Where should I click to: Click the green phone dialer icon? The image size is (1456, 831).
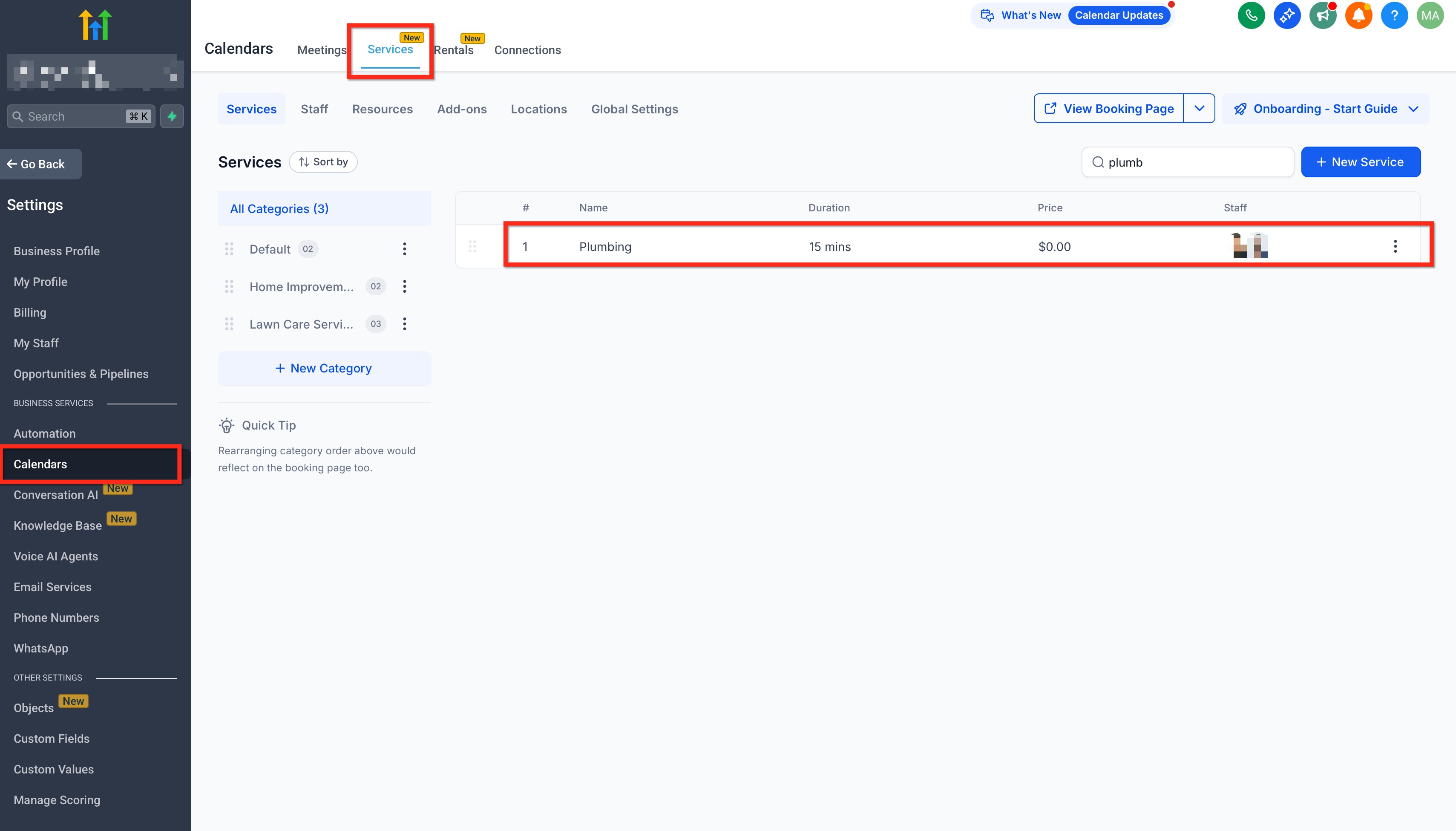point(1251,15)
